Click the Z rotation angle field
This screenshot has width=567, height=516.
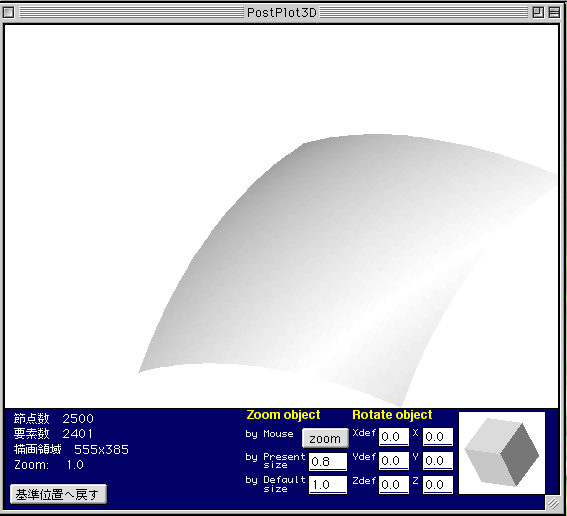tap(438, 485)
